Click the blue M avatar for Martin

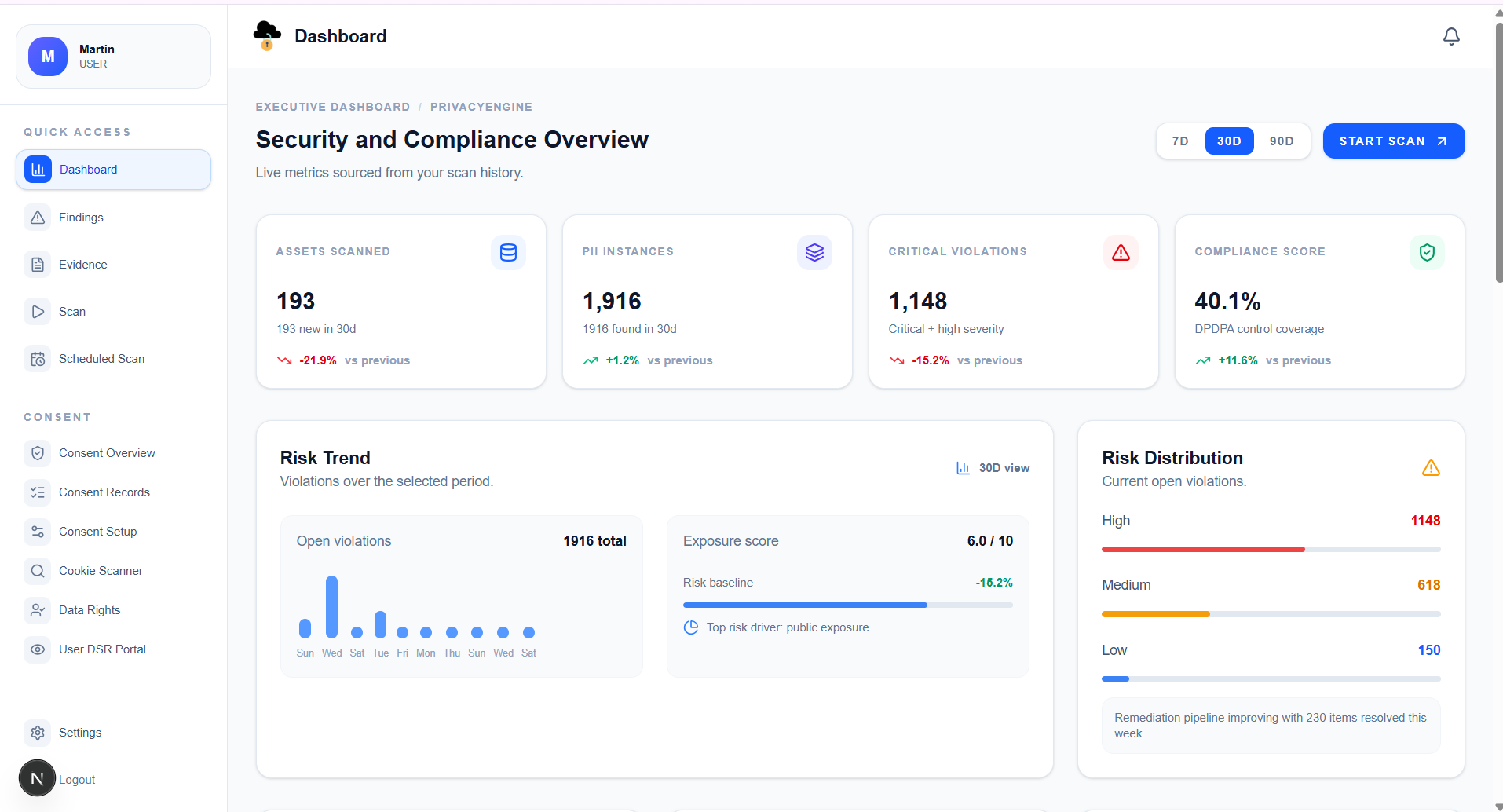(x=48, y=57)
